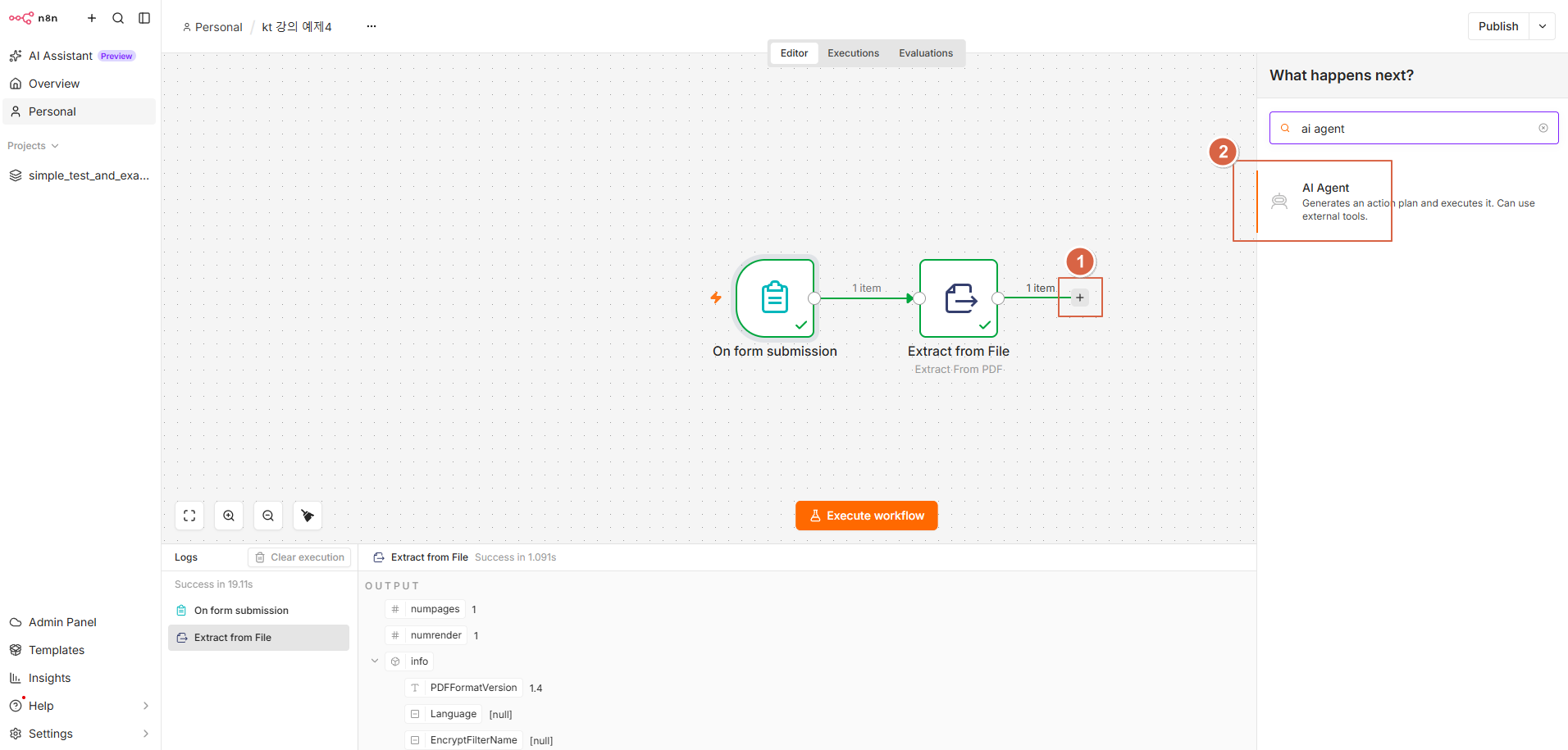Switch to the Editor tab
The width and height of the screenshot is (1568, 750).
click(794, 53)
